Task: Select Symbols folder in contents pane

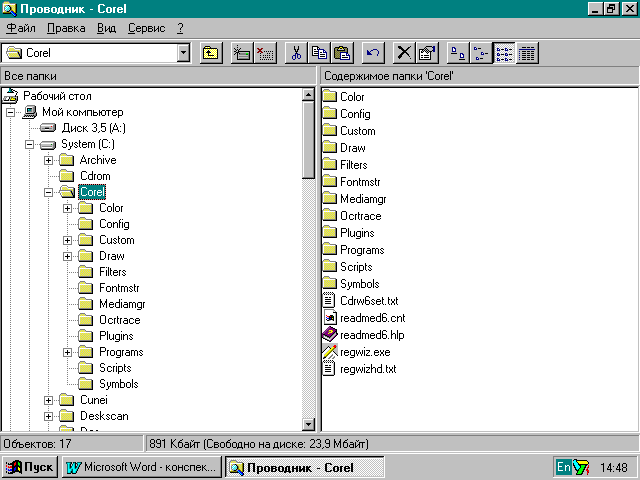Action: tap(351, 284)
